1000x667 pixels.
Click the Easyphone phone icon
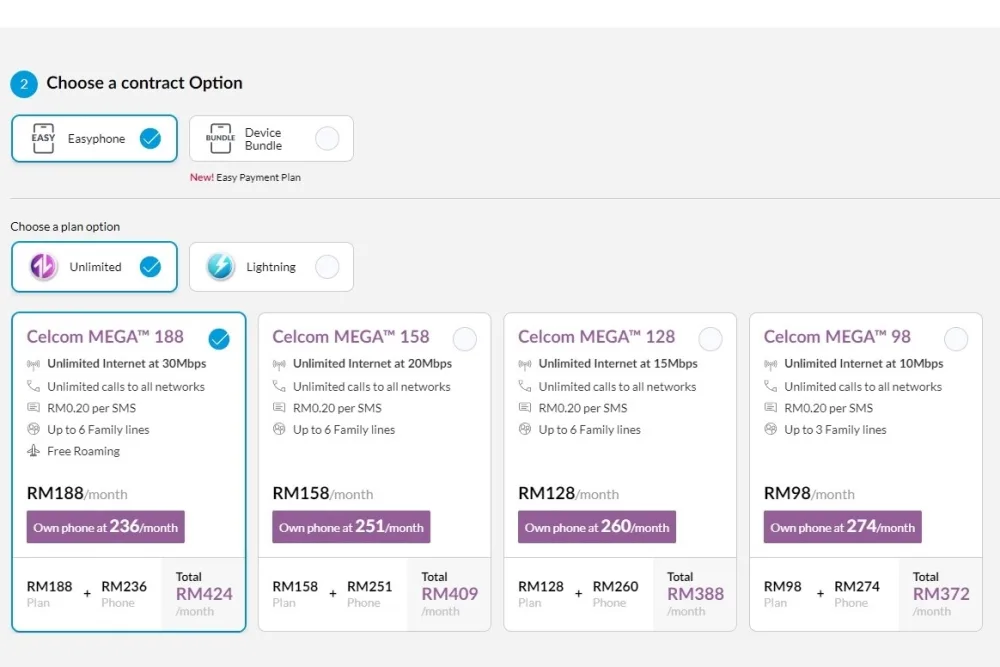click(x=43, y=138)
